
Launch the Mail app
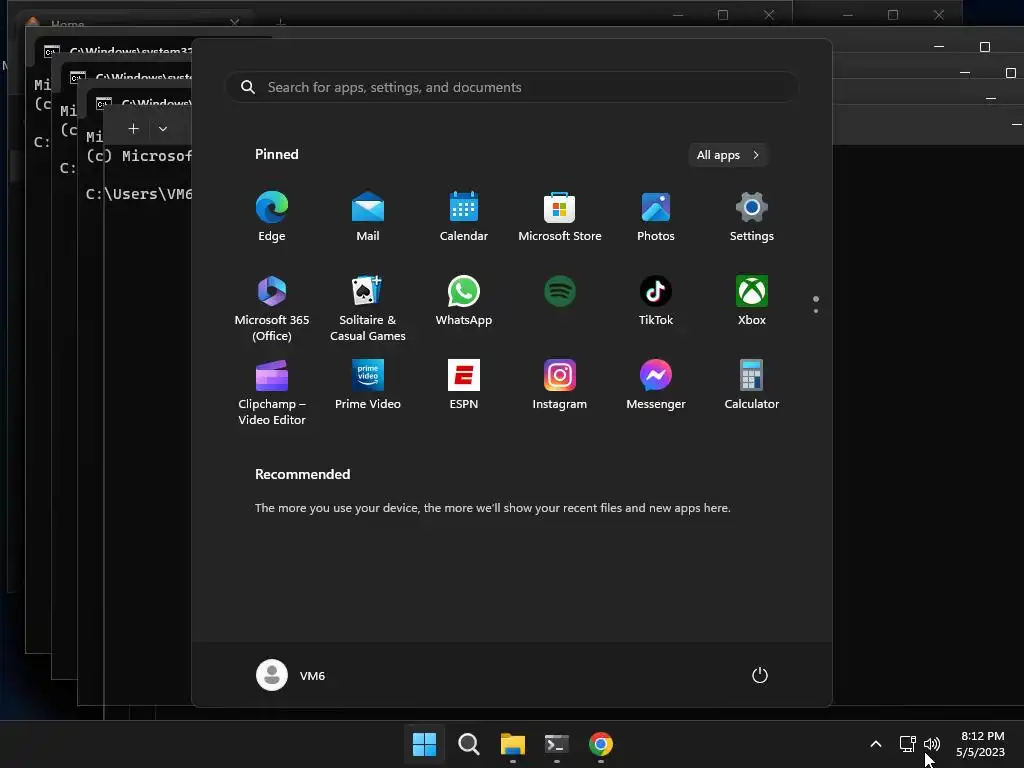pos(368,217)
